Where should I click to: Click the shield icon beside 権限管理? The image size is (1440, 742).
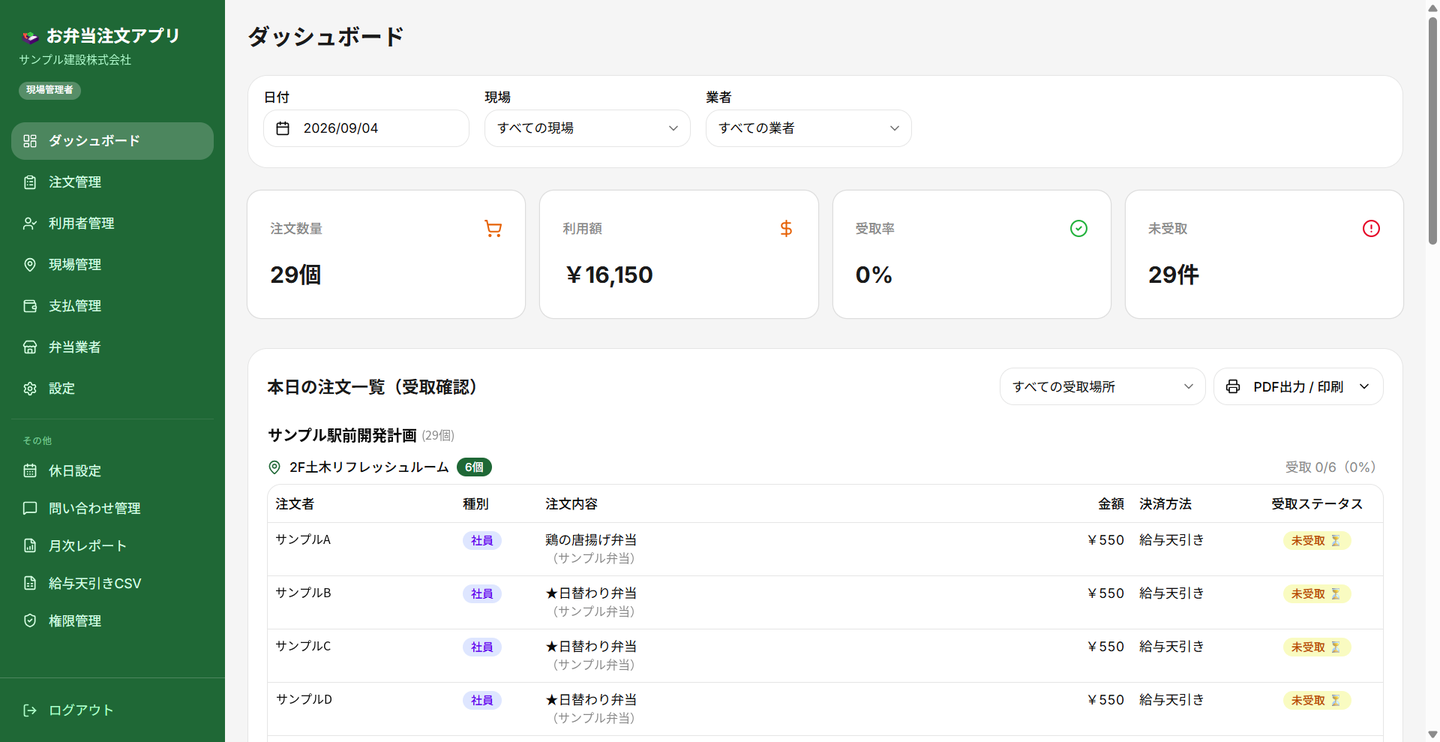tap(30, 621)
